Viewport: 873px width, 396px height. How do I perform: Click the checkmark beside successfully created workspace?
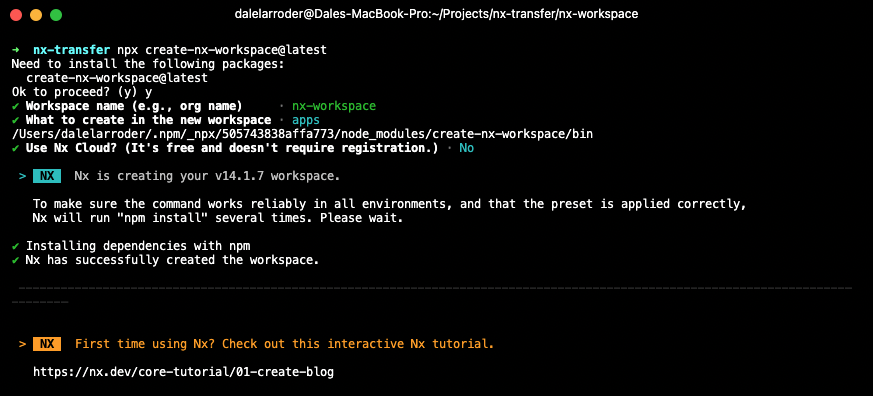tap(15, 260)
